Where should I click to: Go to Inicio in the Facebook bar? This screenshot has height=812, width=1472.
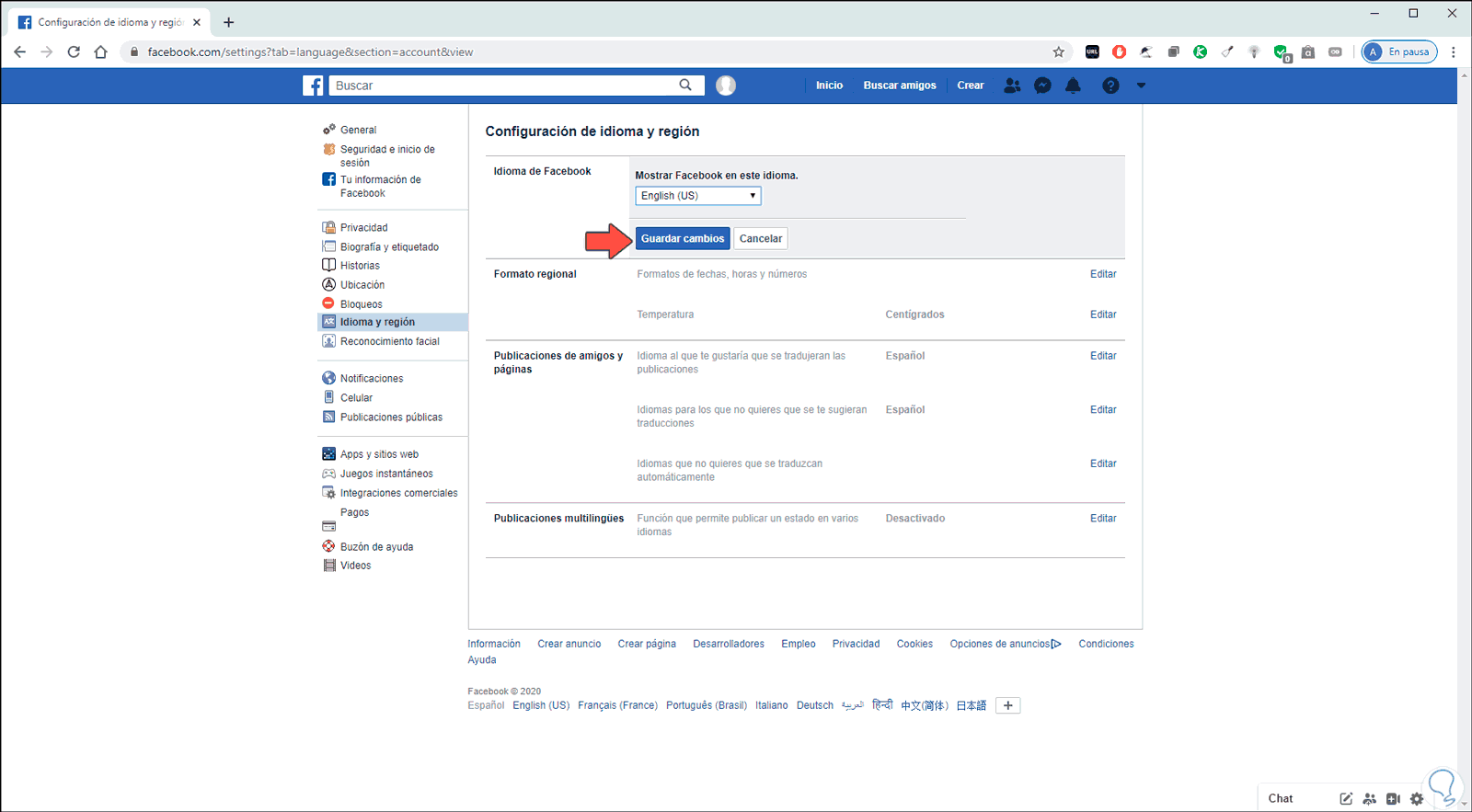pos(829,86)
